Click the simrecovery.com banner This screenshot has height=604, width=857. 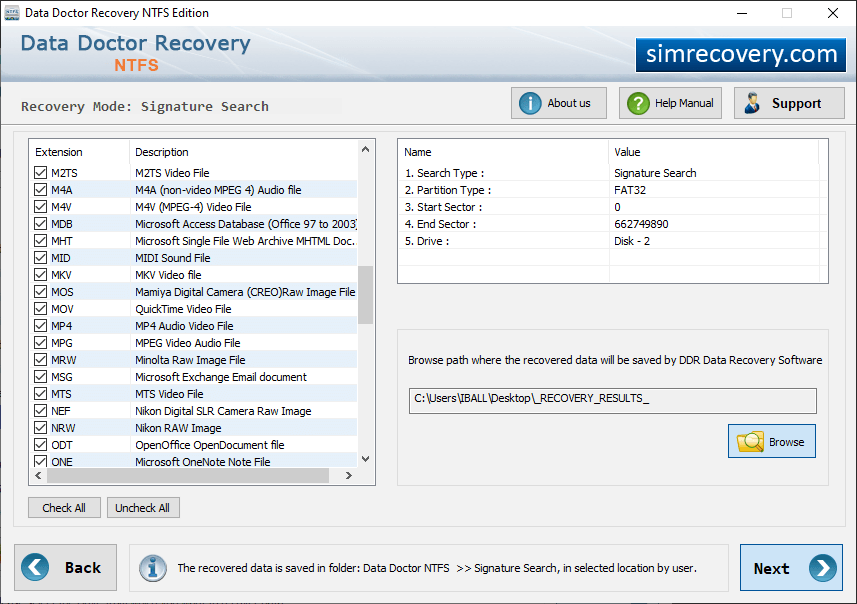[x=741, y=55]
